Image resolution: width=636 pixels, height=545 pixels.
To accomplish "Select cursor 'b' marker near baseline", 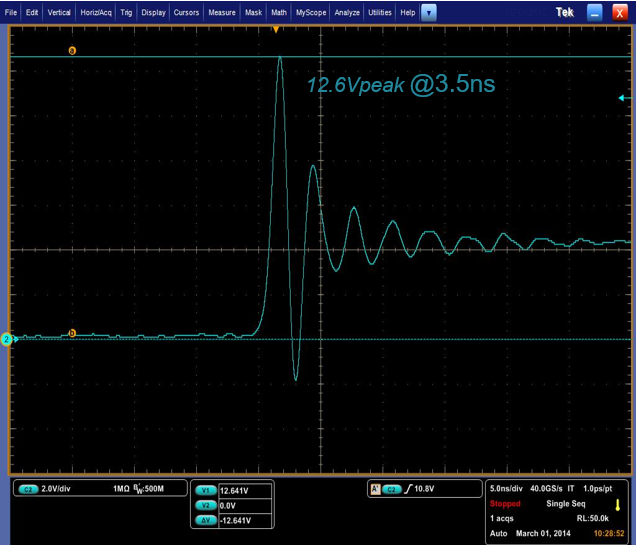I will point(71,332).
